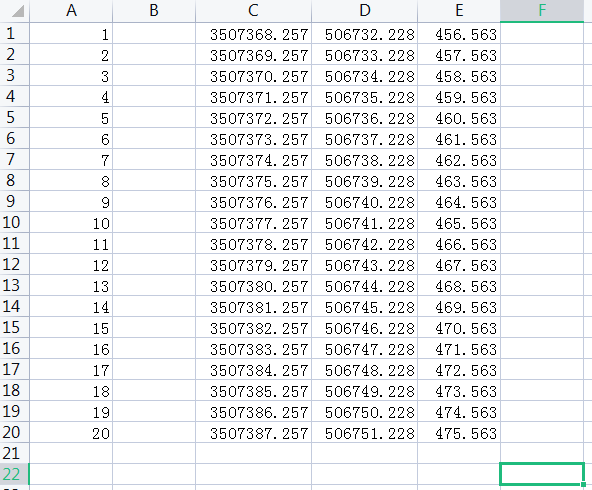This screenshot has height=490, width=592.
Task: Select column B header
Action: (x=154, y=11)
